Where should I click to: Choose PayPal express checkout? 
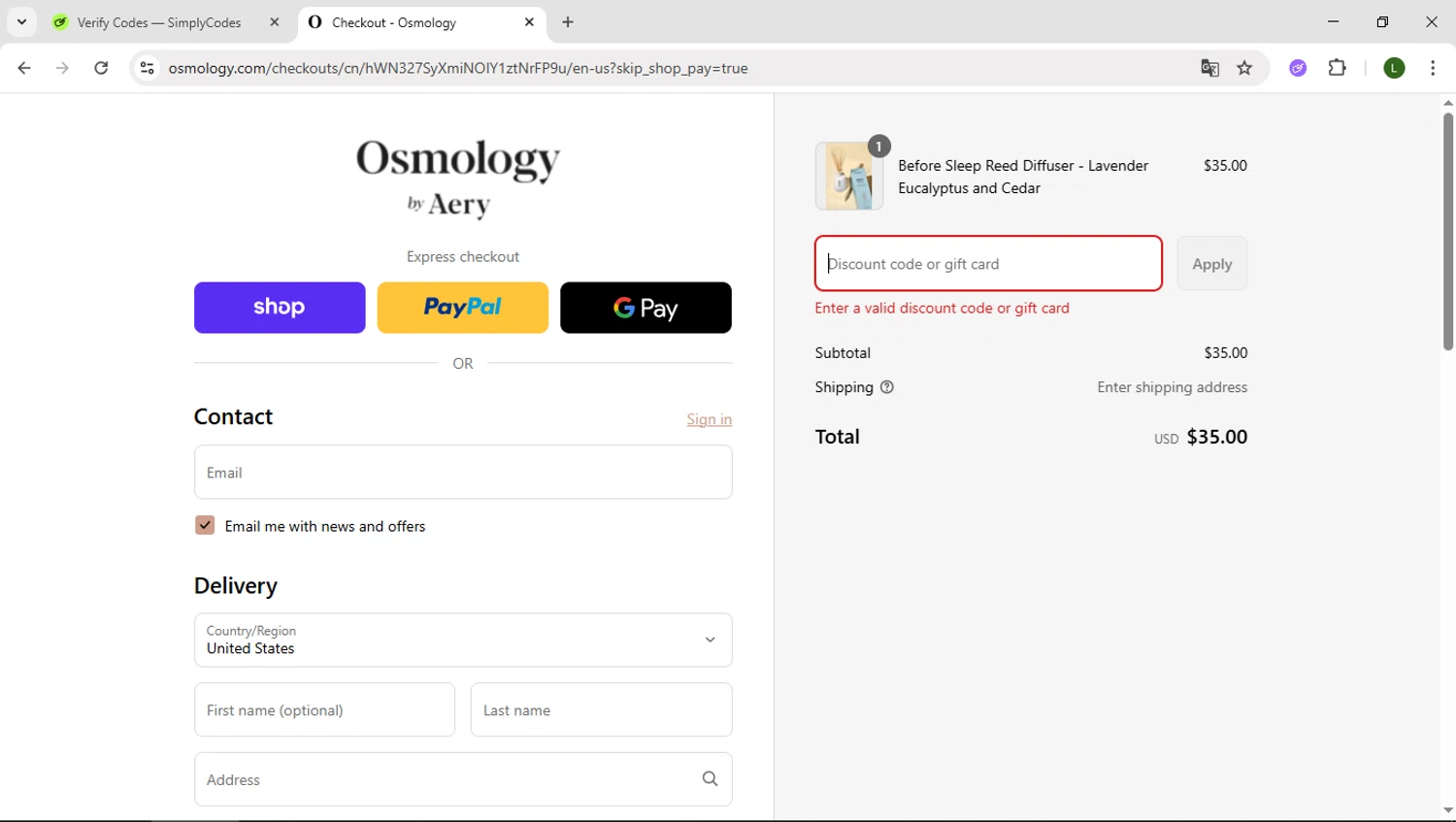pos(463,308)
